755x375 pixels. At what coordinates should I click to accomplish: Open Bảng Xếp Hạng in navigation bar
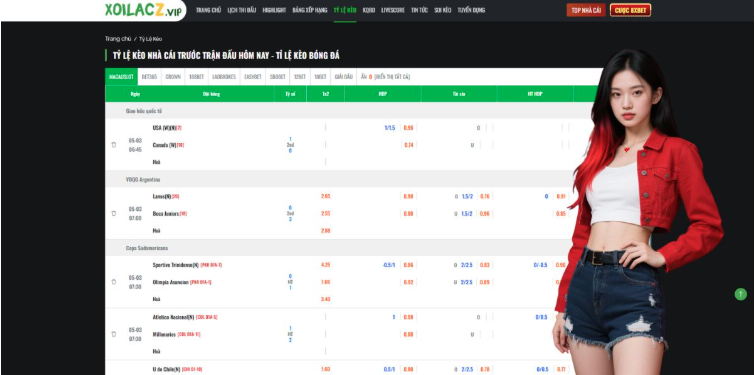[x=310, y=10]
